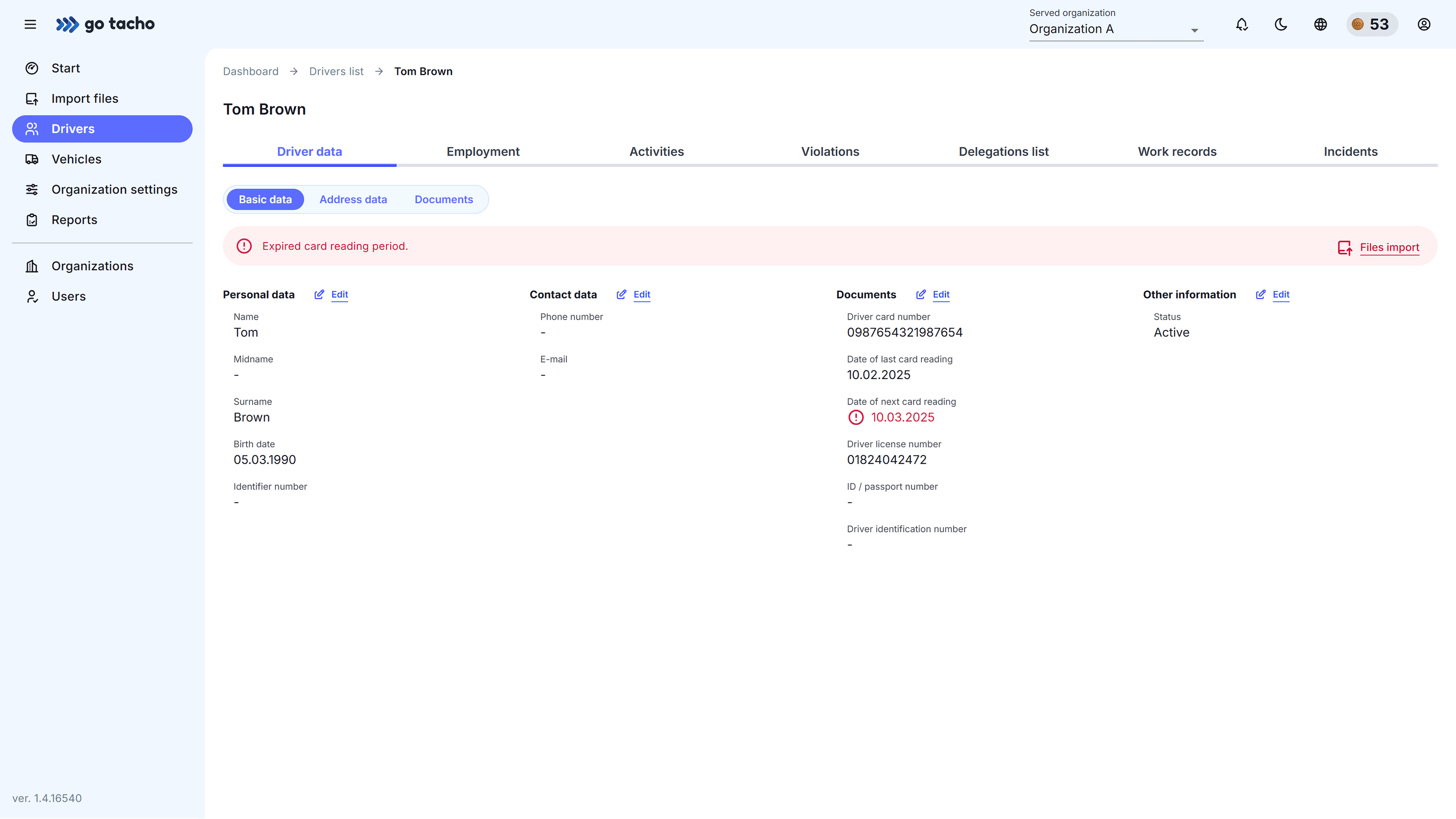1456x819 pixels.
Task: Navigate back via Drivers list breadcrumb
Action: pyautogui.click(x=336, y=71)
